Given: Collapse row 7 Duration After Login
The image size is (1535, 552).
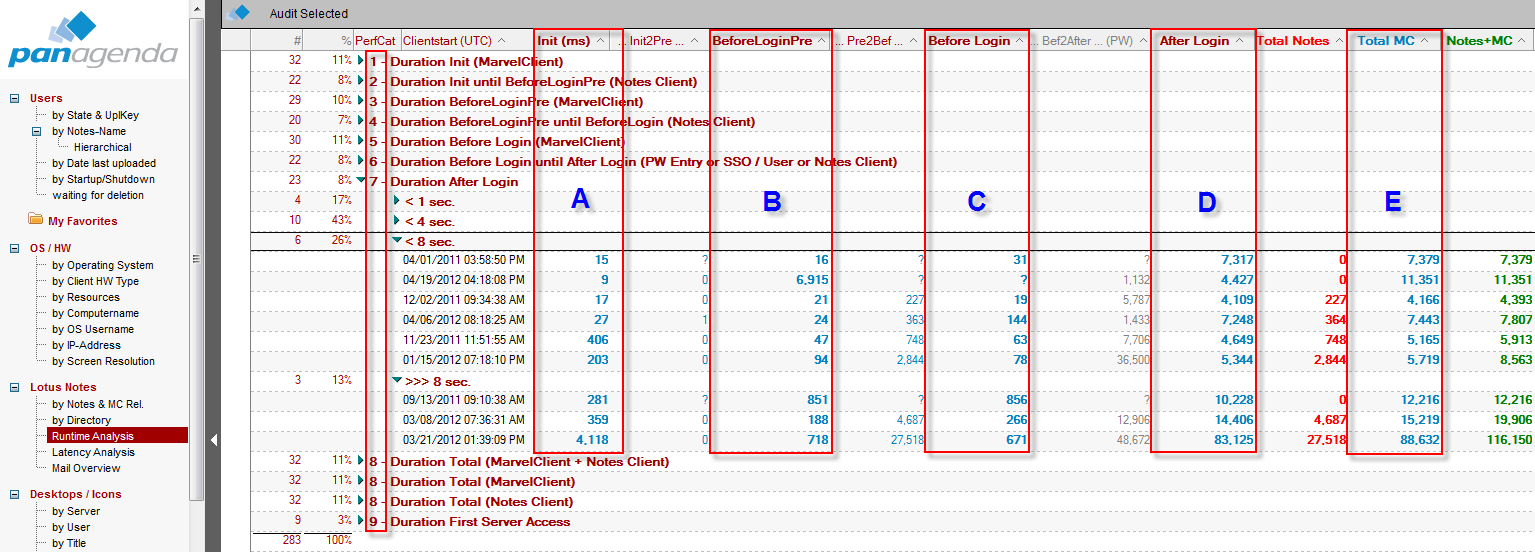Looking at the screenshot, I should click(x=361, y=181).
